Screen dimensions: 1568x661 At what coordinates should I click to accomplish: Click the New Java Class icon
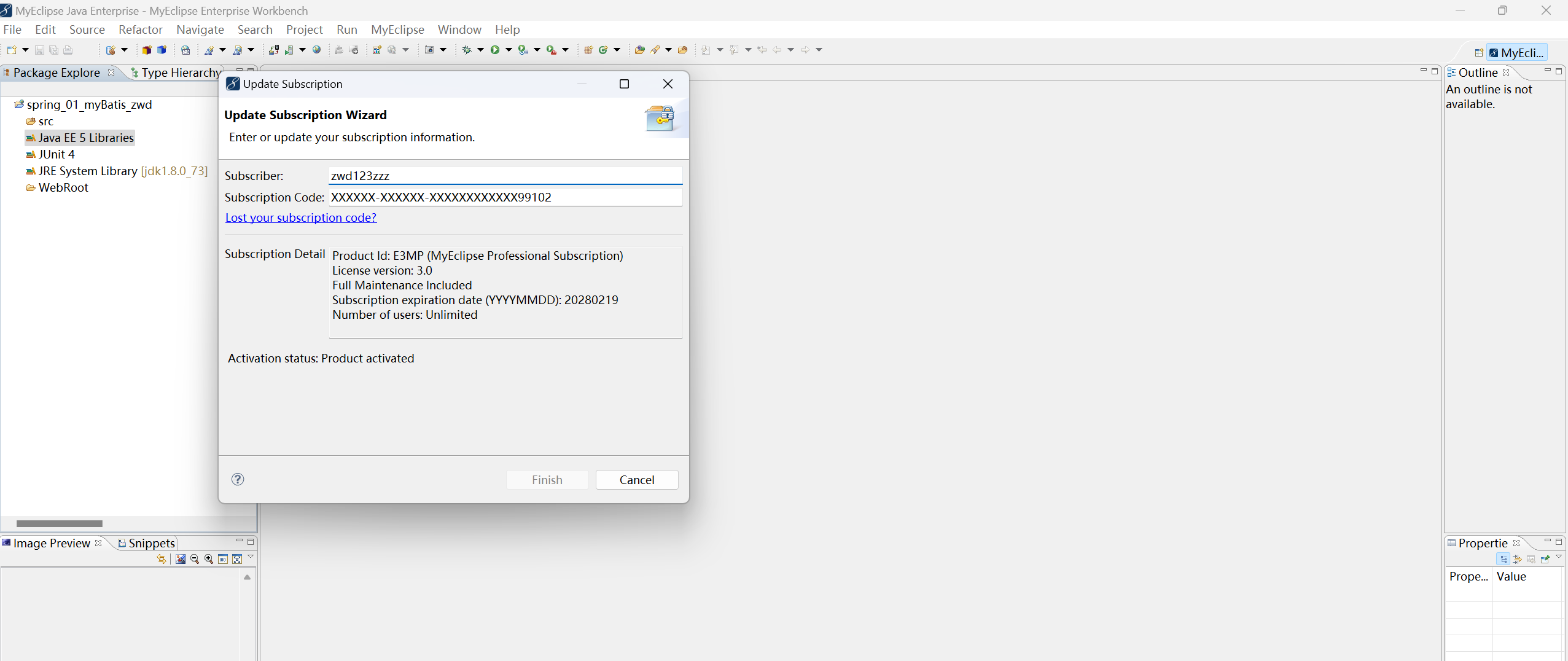pos(603,50)
